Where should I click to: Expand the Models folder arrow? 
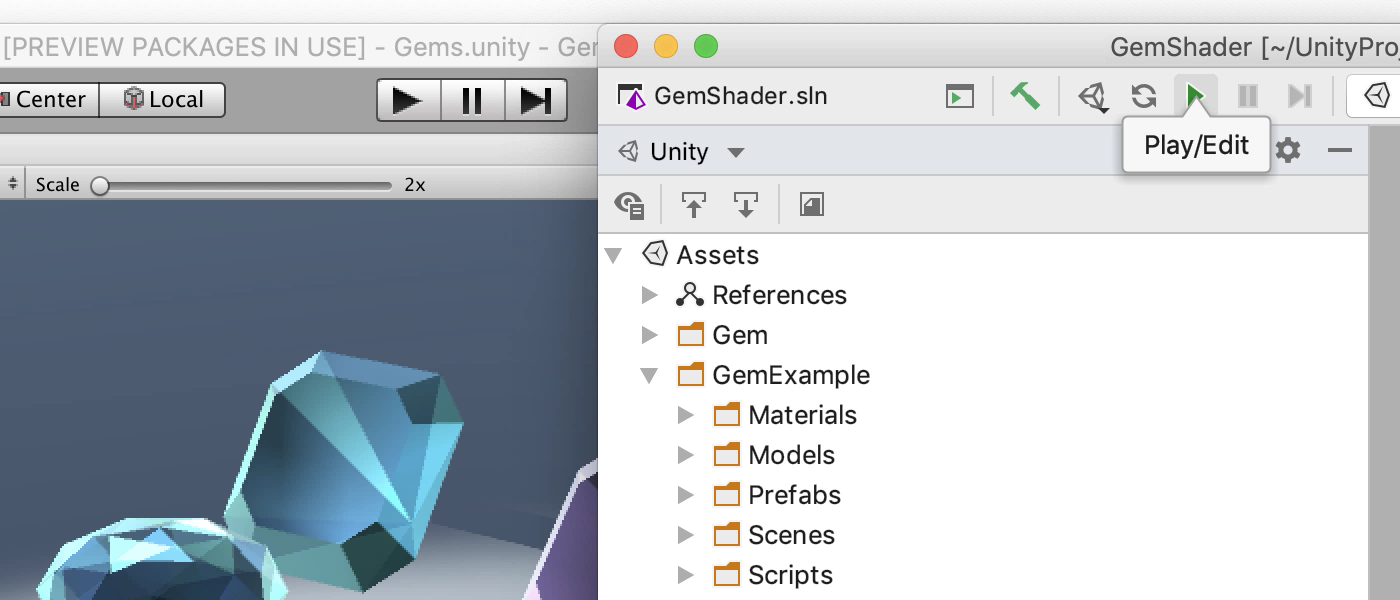686,455
